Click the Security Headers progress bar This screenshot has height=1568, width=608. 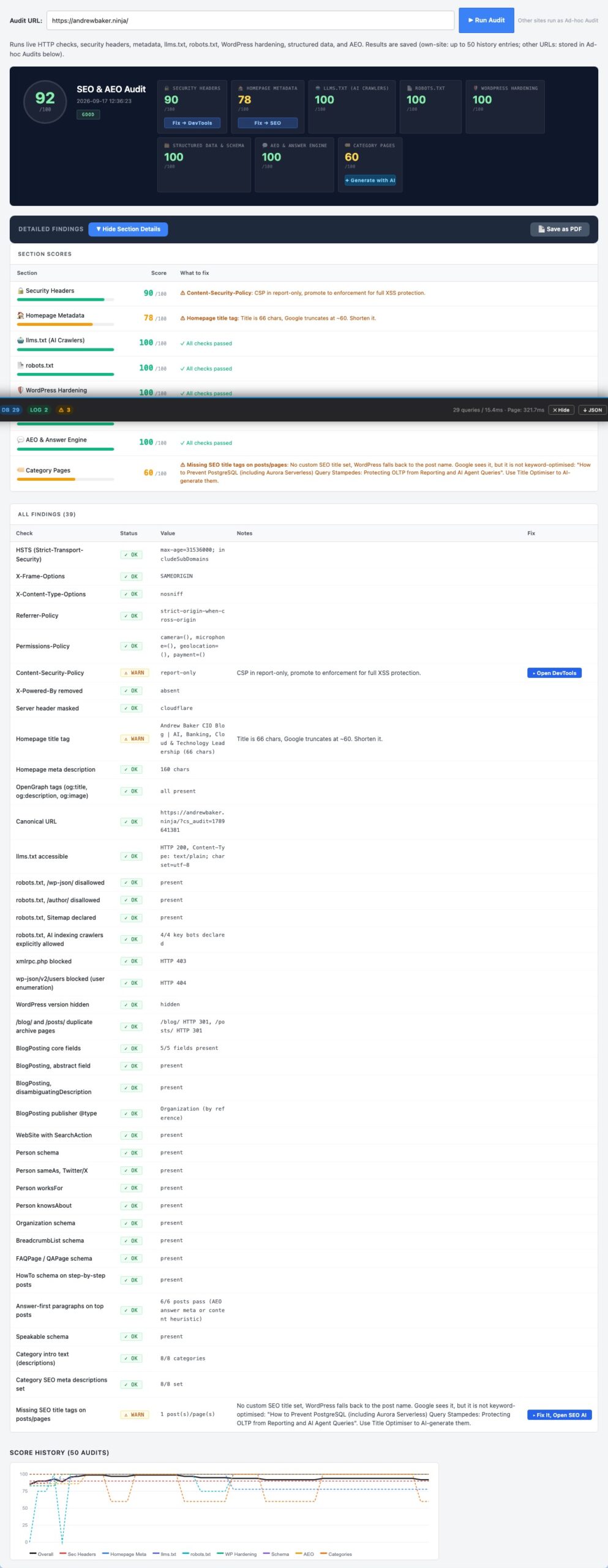tap(66, 300)
